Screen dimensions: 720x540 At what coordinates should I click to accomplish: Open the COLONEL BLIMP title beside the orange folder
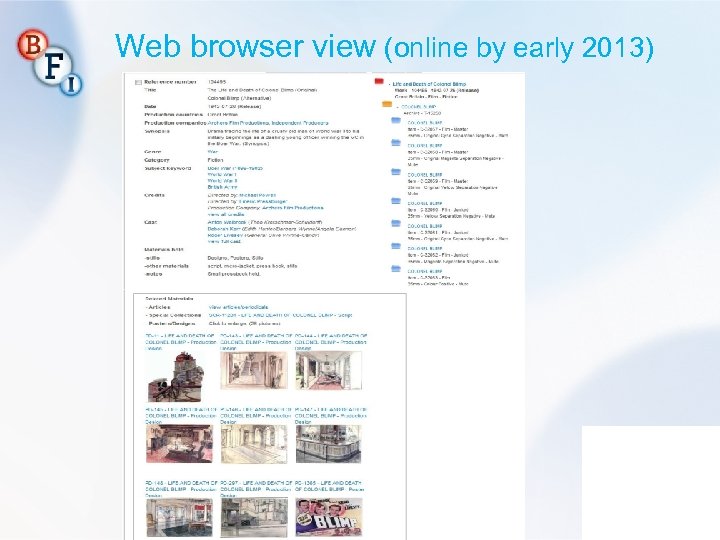[419, 107]
